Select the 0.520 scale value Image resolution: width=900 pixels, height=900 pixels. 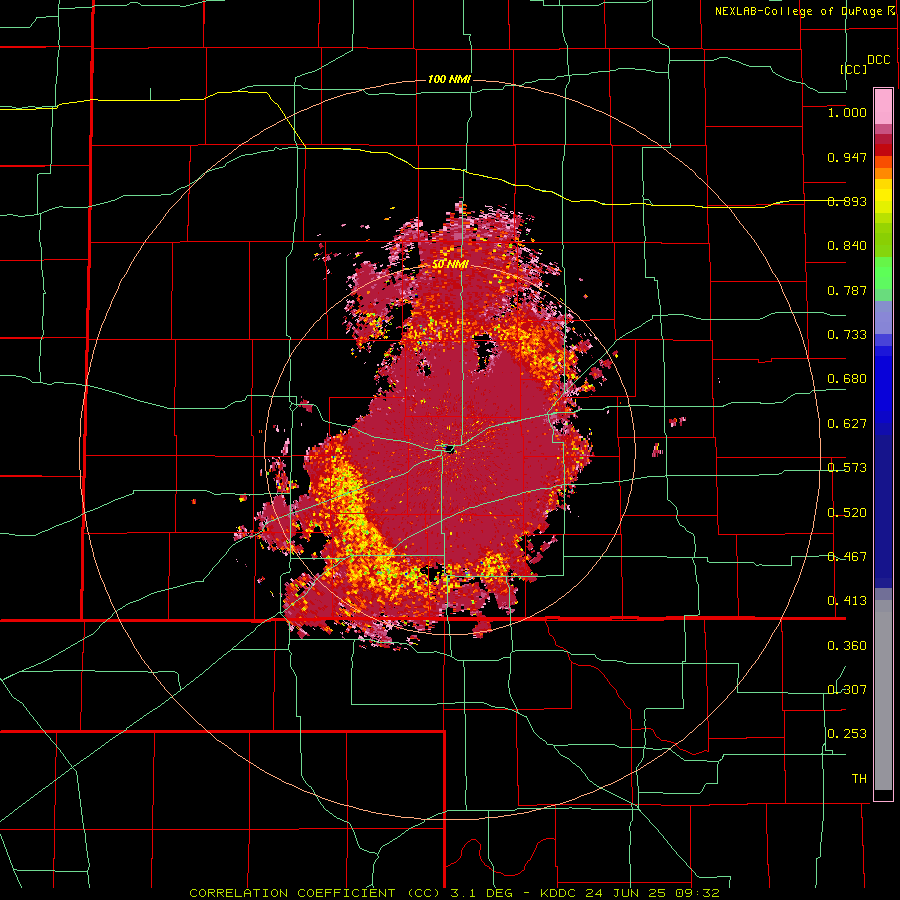pyautogui.click(x=847, y=513)
